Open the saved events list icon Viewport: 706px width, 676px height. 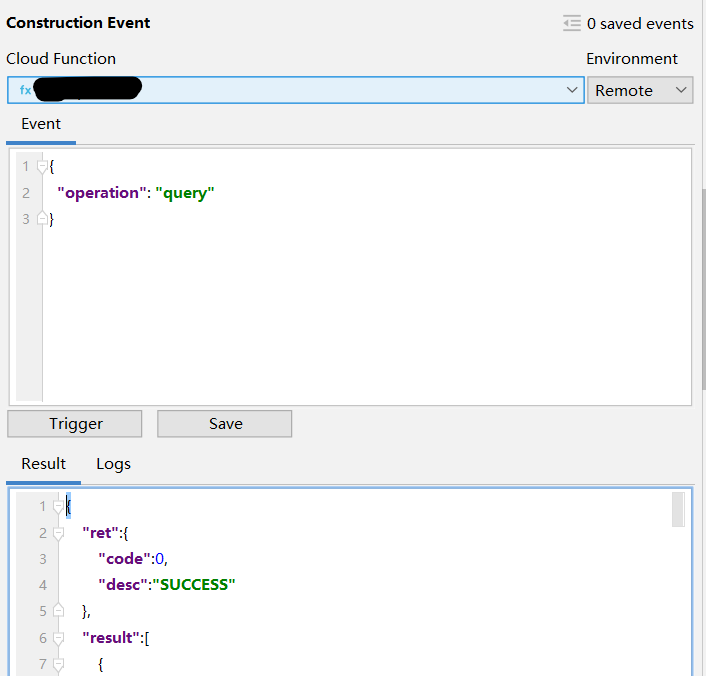coord(572,23)
